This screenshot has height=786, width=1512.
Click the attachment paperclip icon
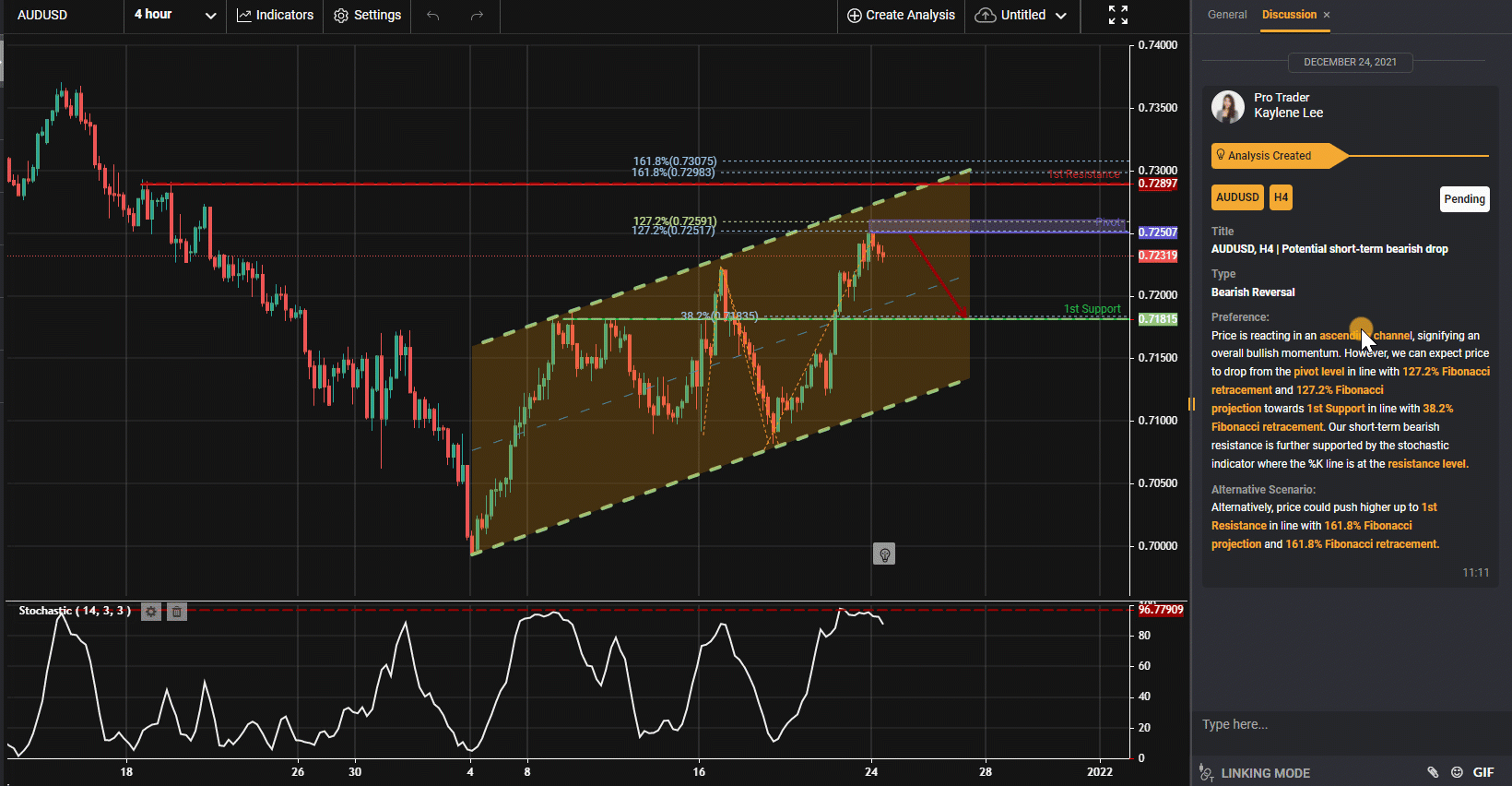[x=1433, y=772]
